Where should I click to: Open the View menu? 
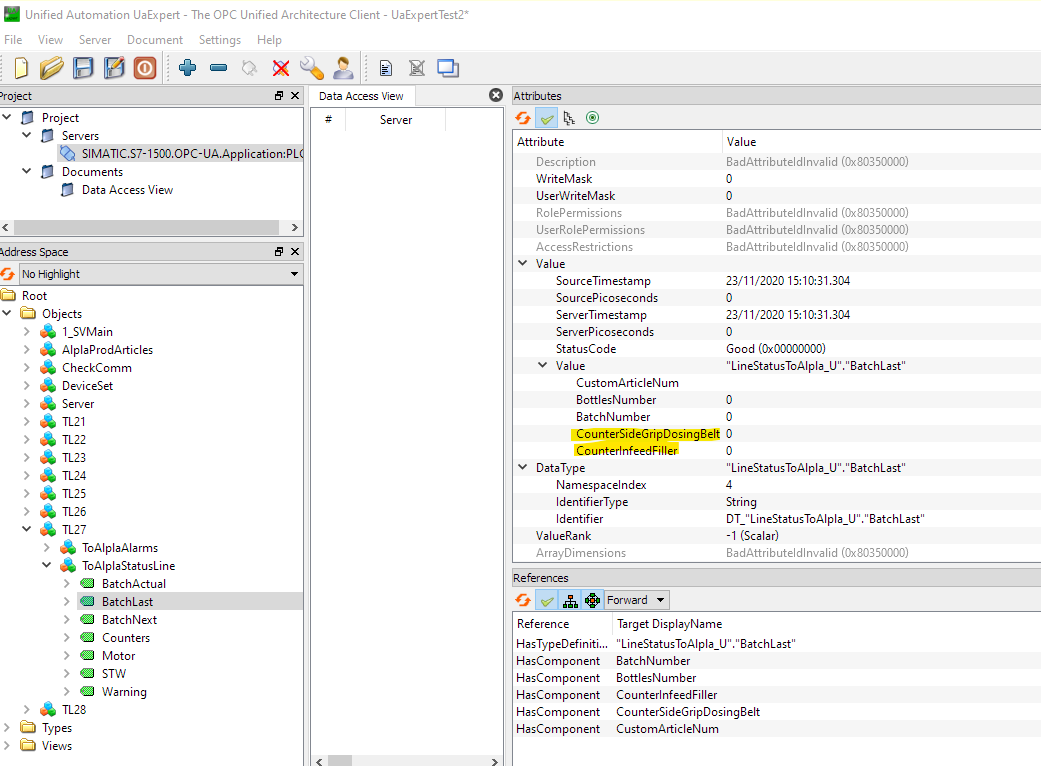pos(50,40)
